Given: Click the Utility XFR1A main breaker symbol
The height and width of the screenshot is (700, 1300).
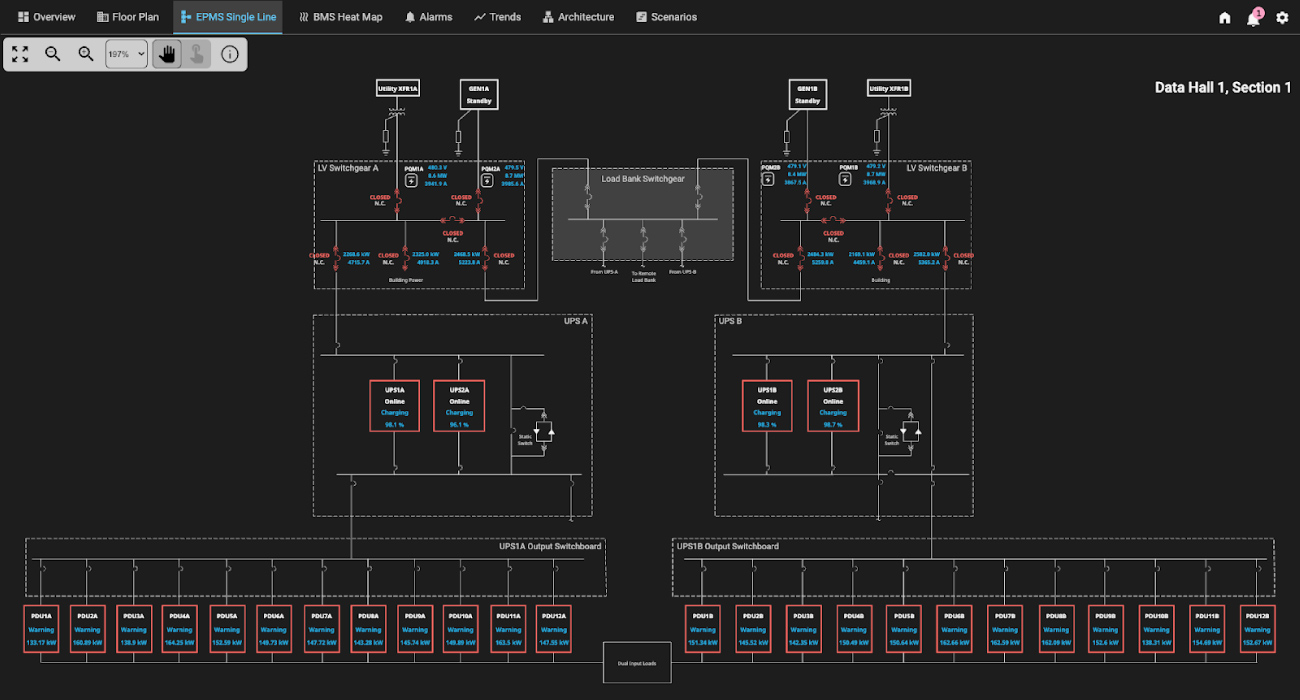Looking at the screenshot, I should 399,203.
